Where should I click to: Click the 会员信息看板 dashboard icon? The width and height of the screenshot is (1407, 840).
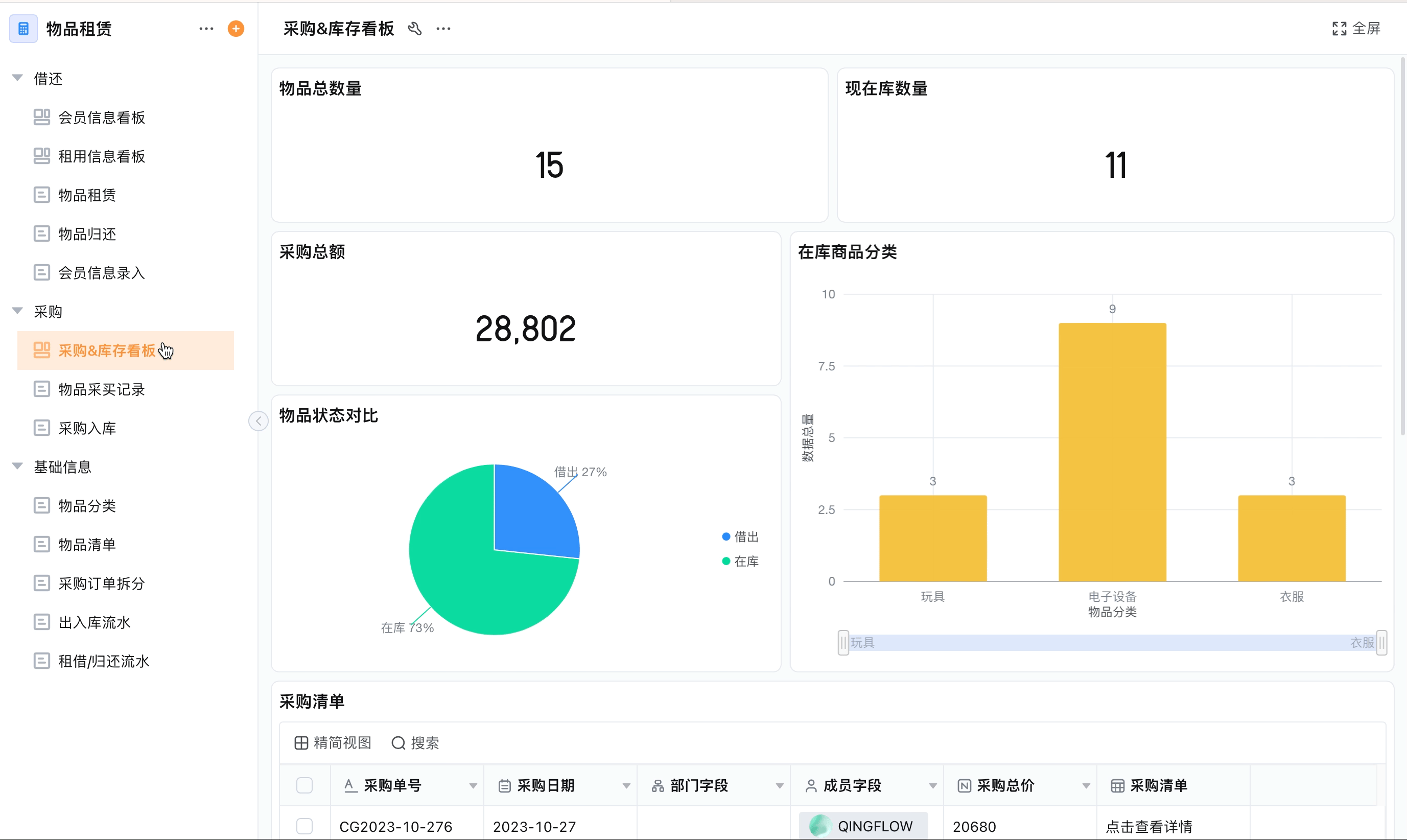(x=42, y=117)
